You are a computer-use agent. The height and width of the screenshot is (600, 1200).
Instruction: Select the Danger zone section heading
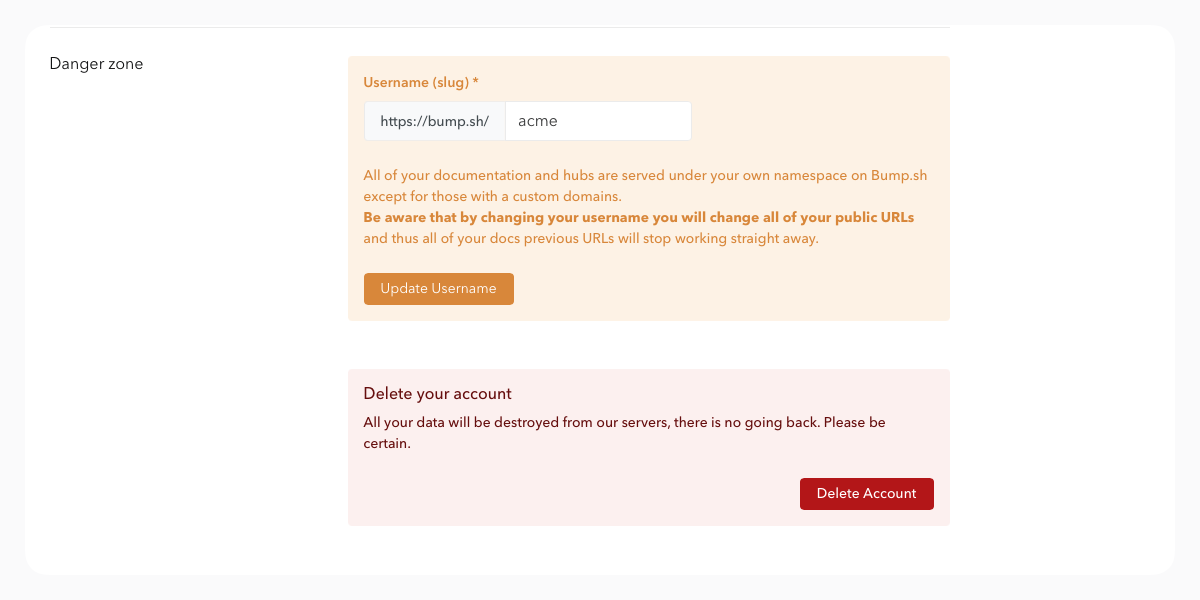coord(96,64)
